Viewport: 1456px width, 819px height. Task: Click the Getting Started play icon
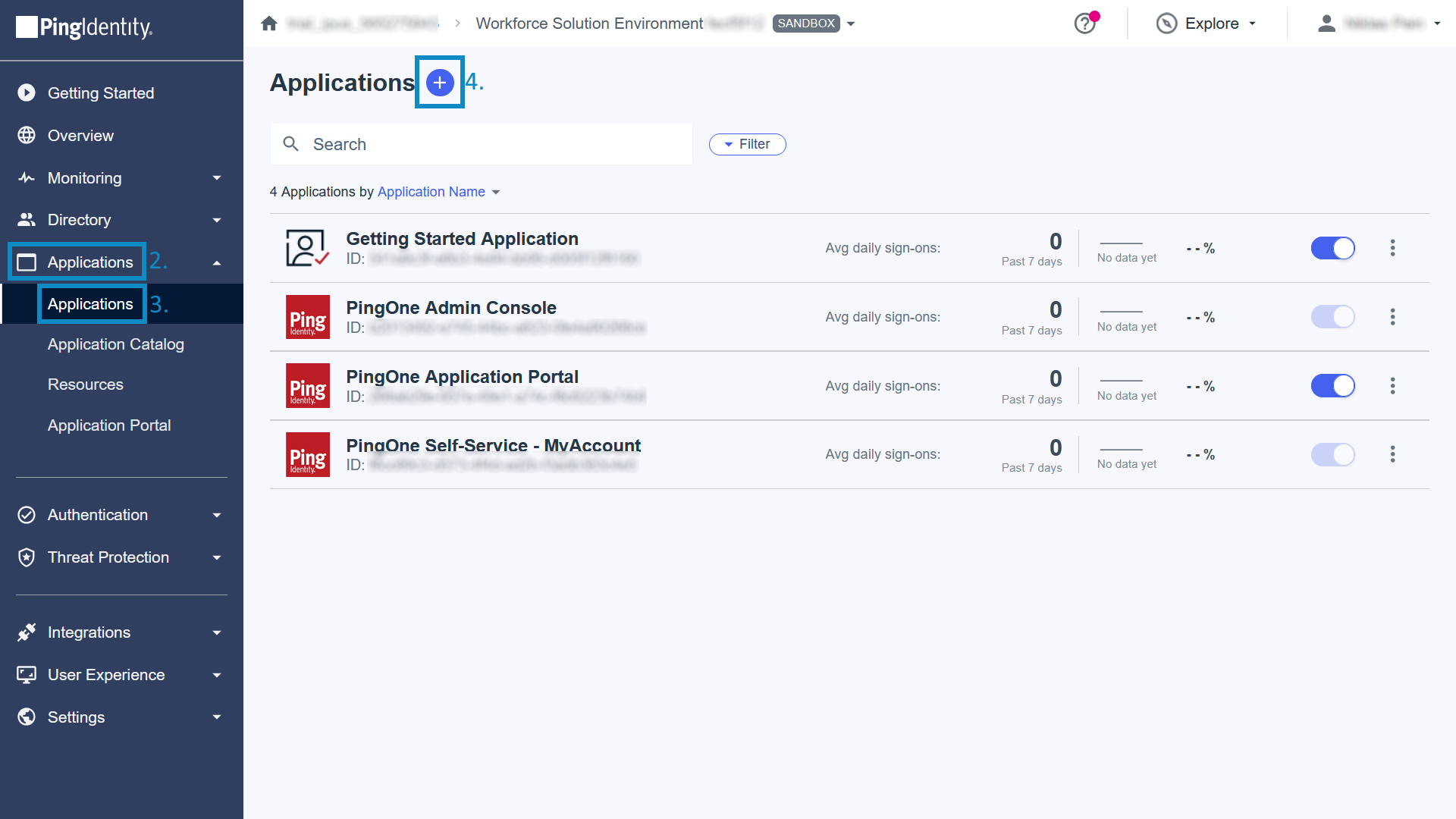coord(27,93)
